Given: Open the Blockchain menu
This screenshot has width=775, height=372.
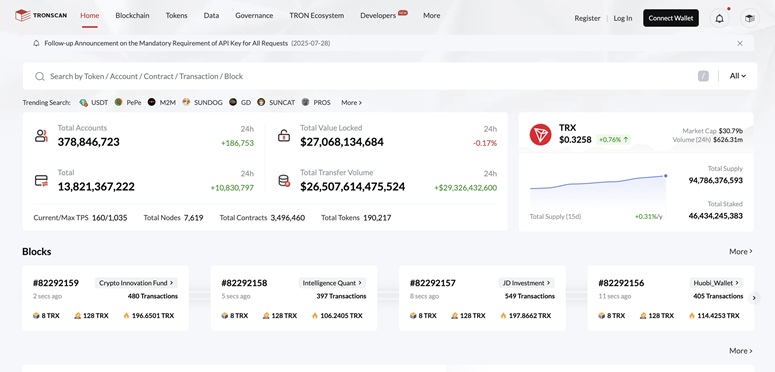Looking at the screenshot, I should click(132, 15).
